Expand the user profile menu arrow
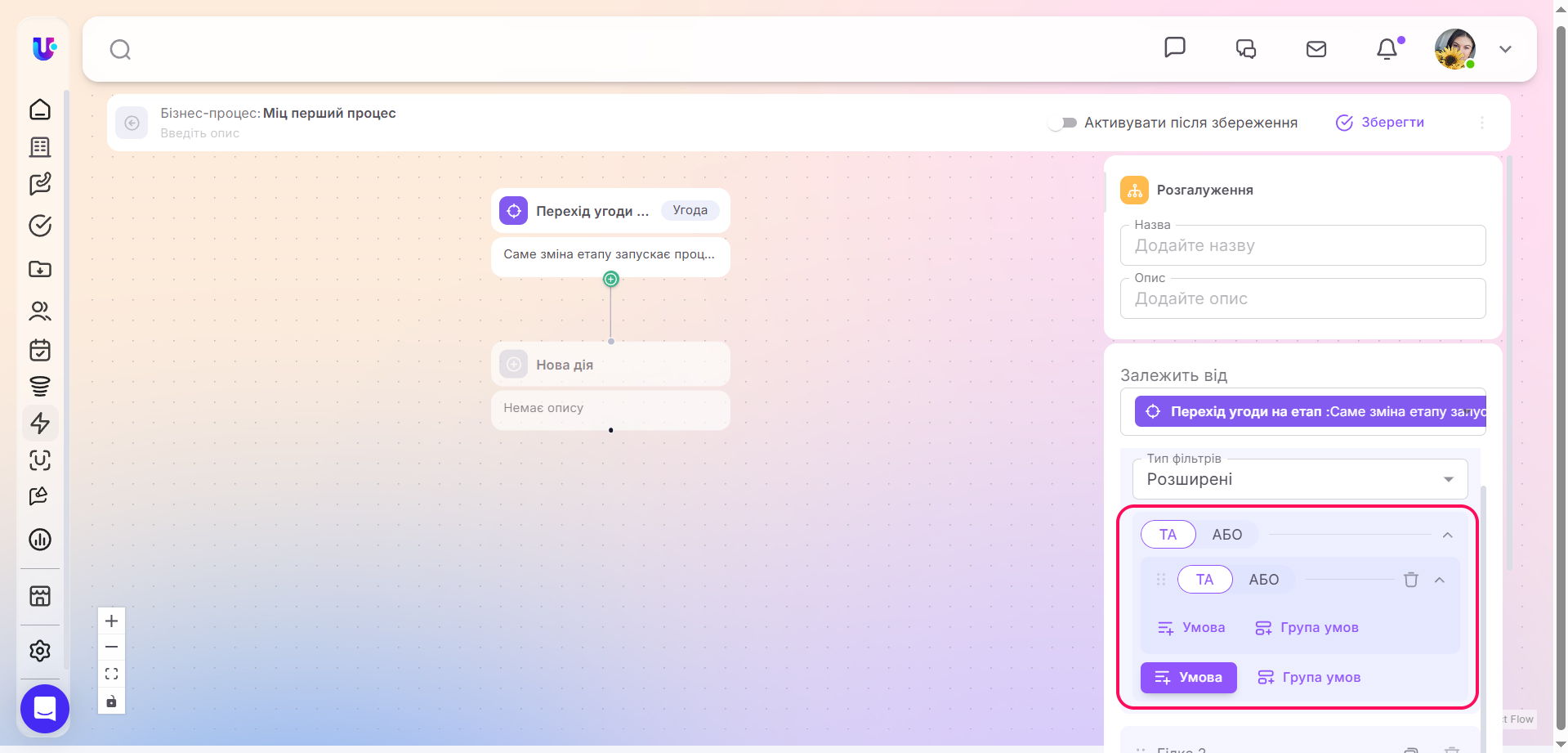 [1505, 49]
